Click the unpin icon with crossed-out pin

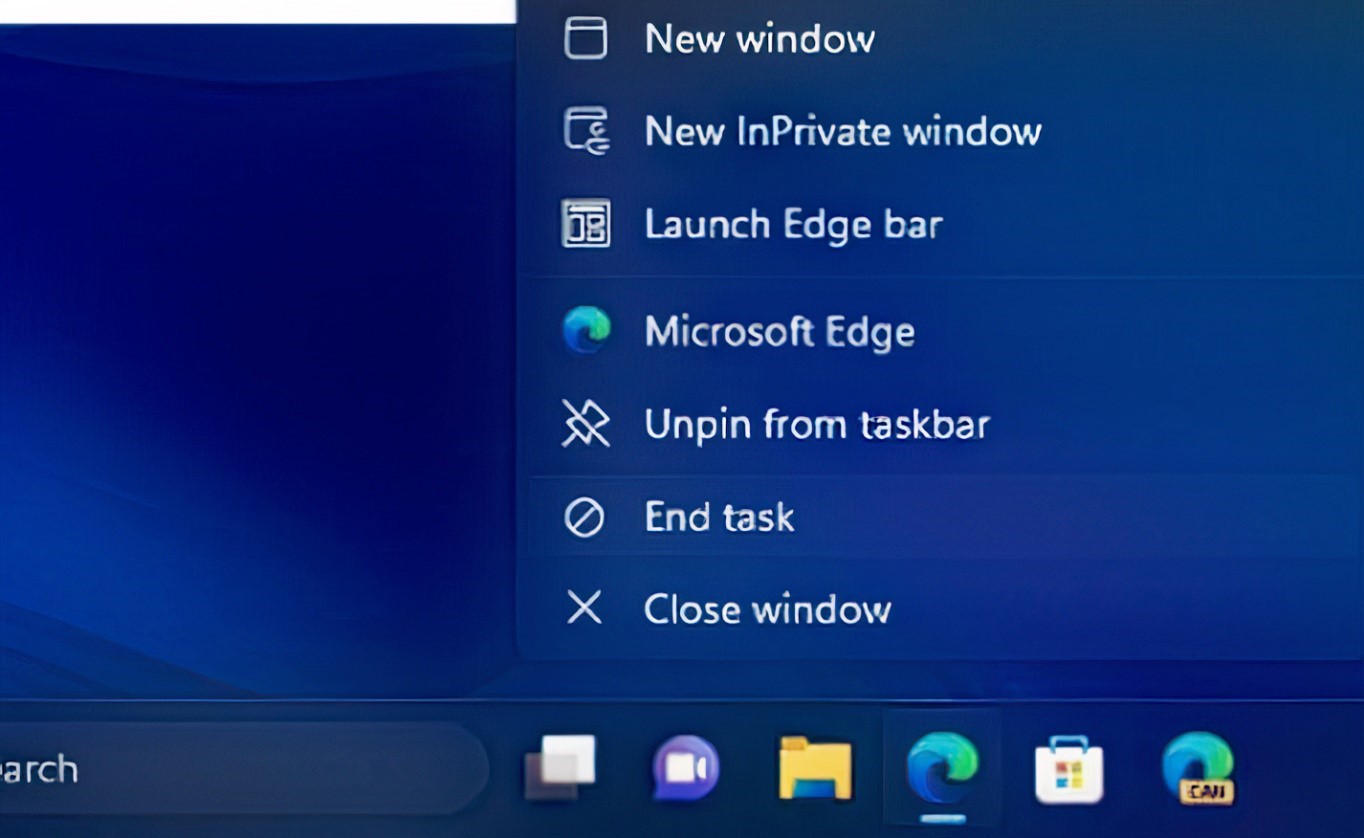point(585,425)
